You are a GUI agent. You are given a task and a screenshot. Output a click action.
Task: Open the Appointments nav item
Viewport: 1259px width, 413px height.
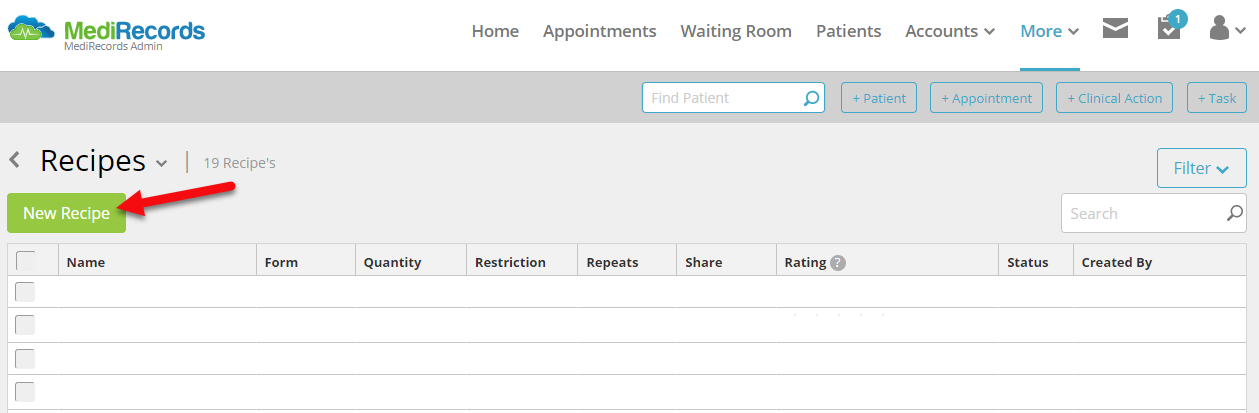click(600, 31)
